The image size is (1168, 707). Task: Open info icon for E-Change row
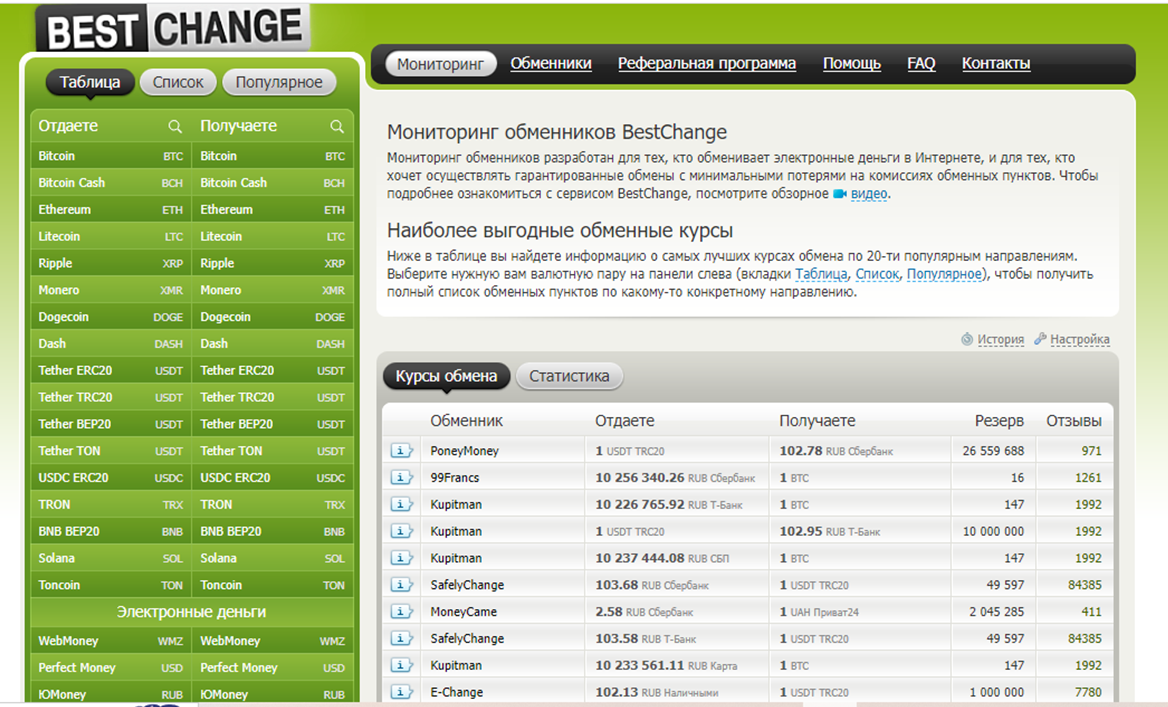click(x=402, y=692)
